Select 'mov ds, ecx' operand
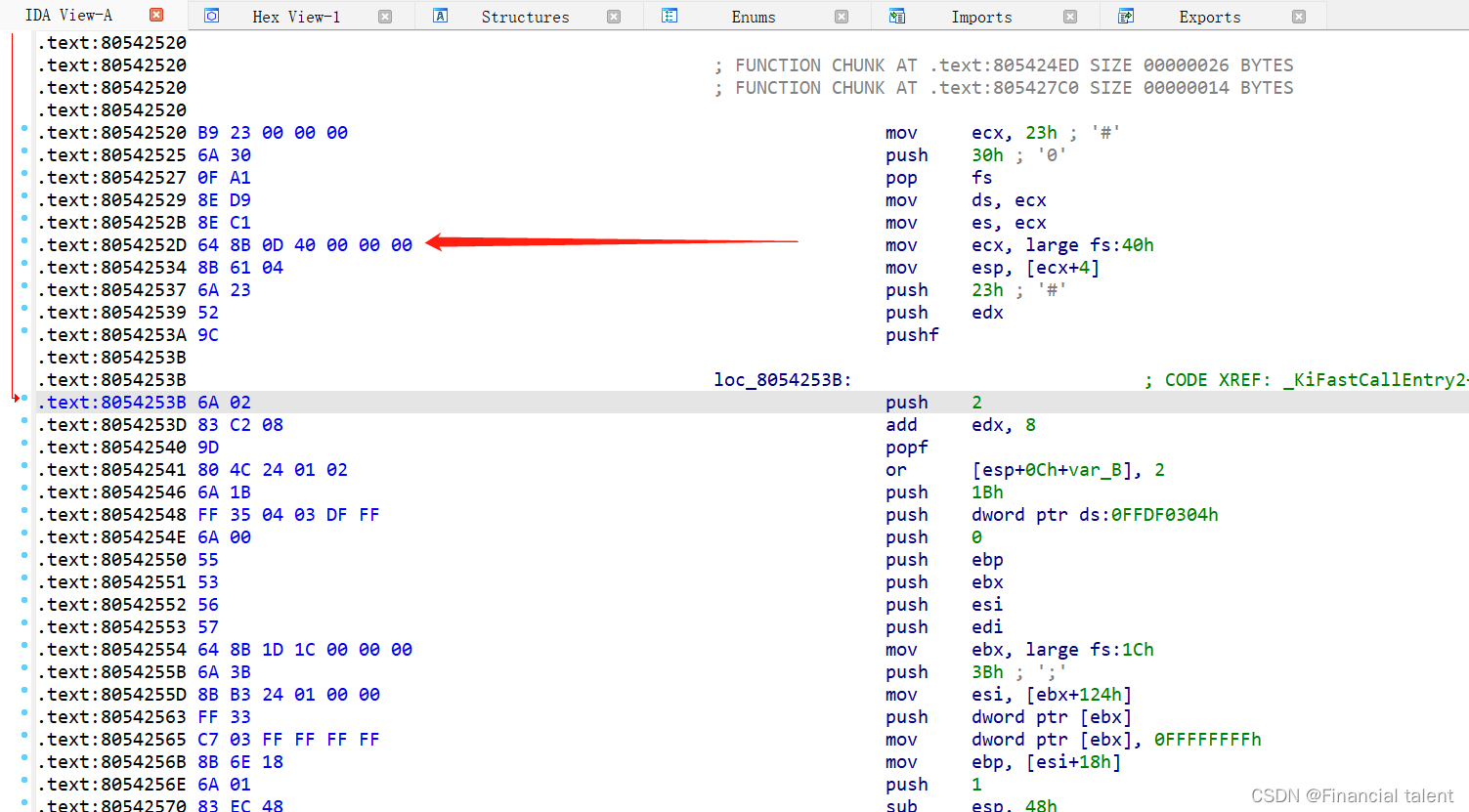Image resolution: width=1469 pixels, height=812 pixels. [x=1009, y=200]
